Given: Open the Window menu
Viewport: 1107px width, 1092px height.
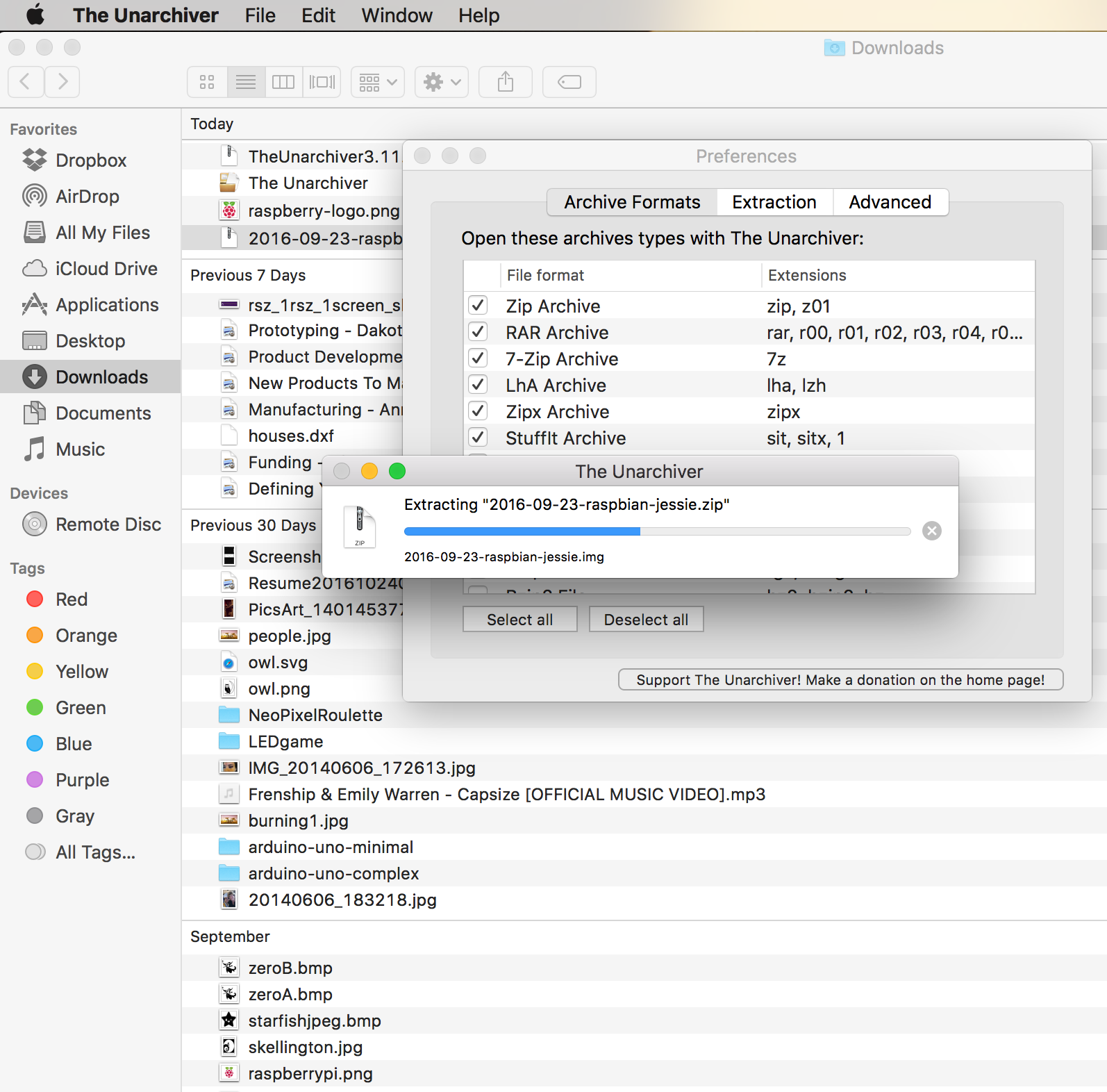Looking at the screenshot, I should tap(397, 15).
